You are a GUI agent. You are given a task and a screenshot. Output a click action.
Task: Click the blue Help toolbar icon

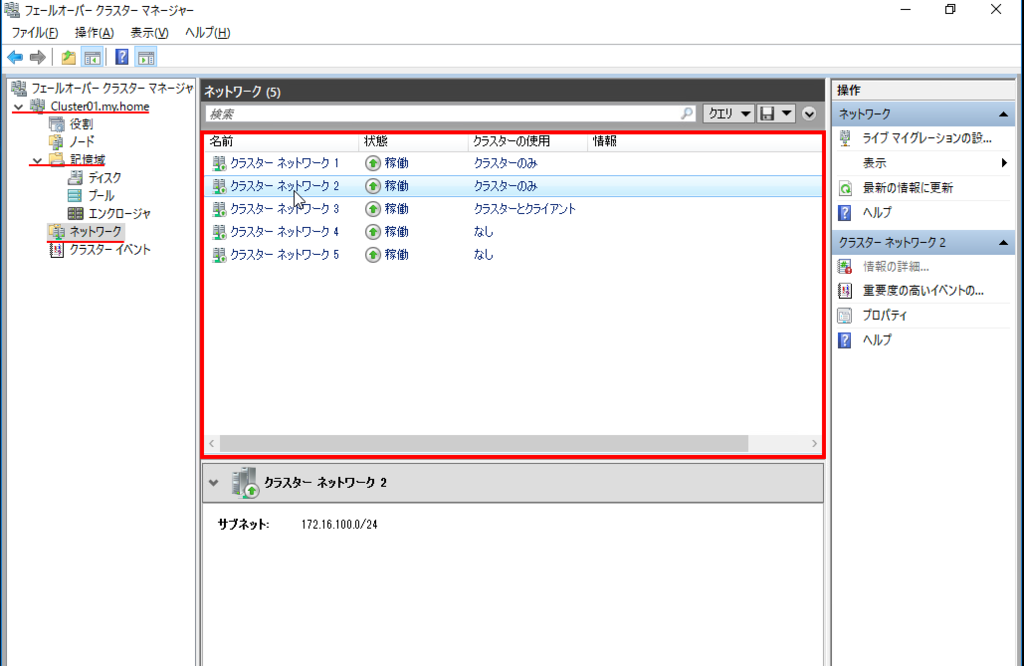[x=121, y=57]
